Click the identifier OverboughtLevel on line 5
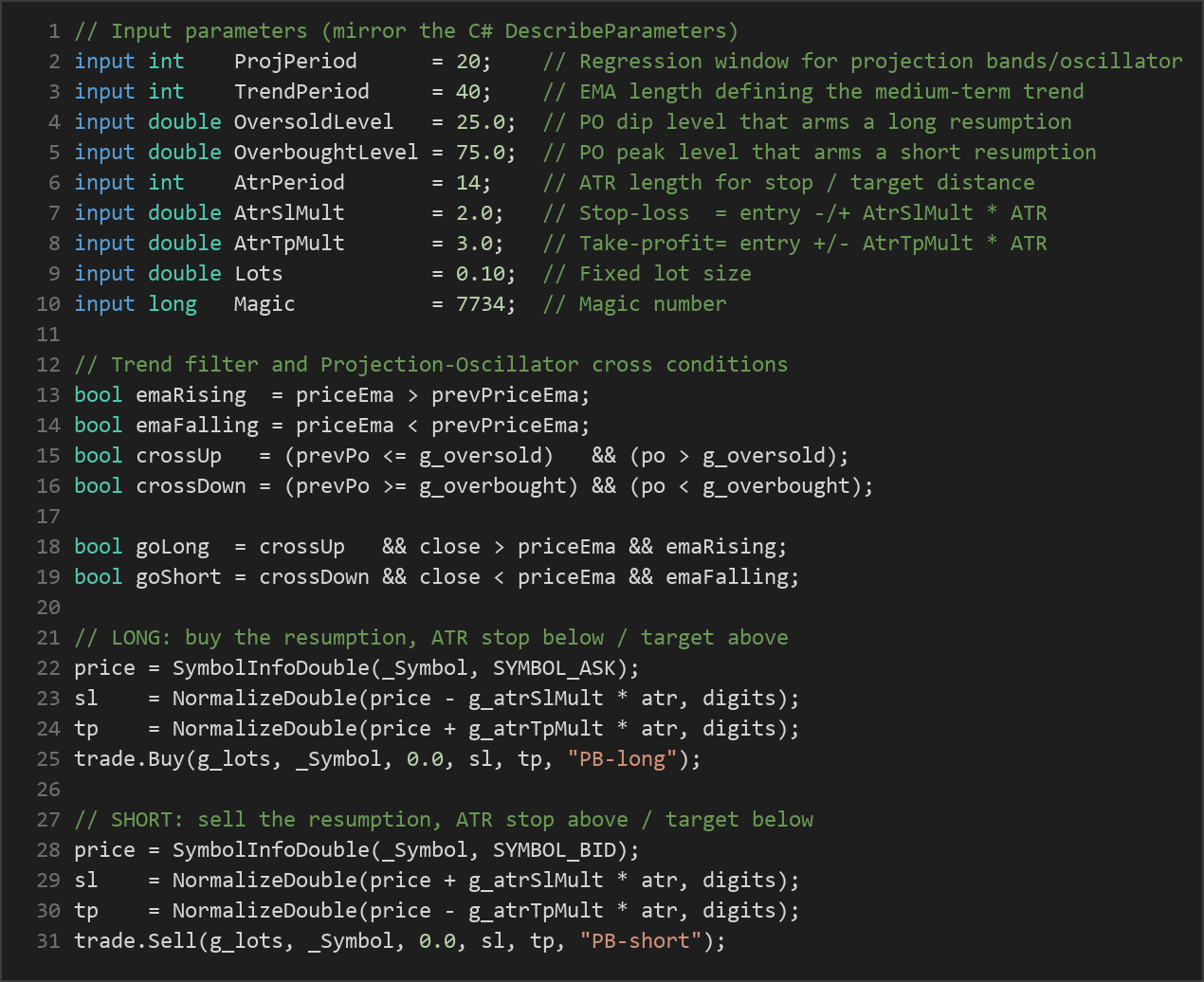1204x982 pixels. pyautogui.click(x=326, y=153)
